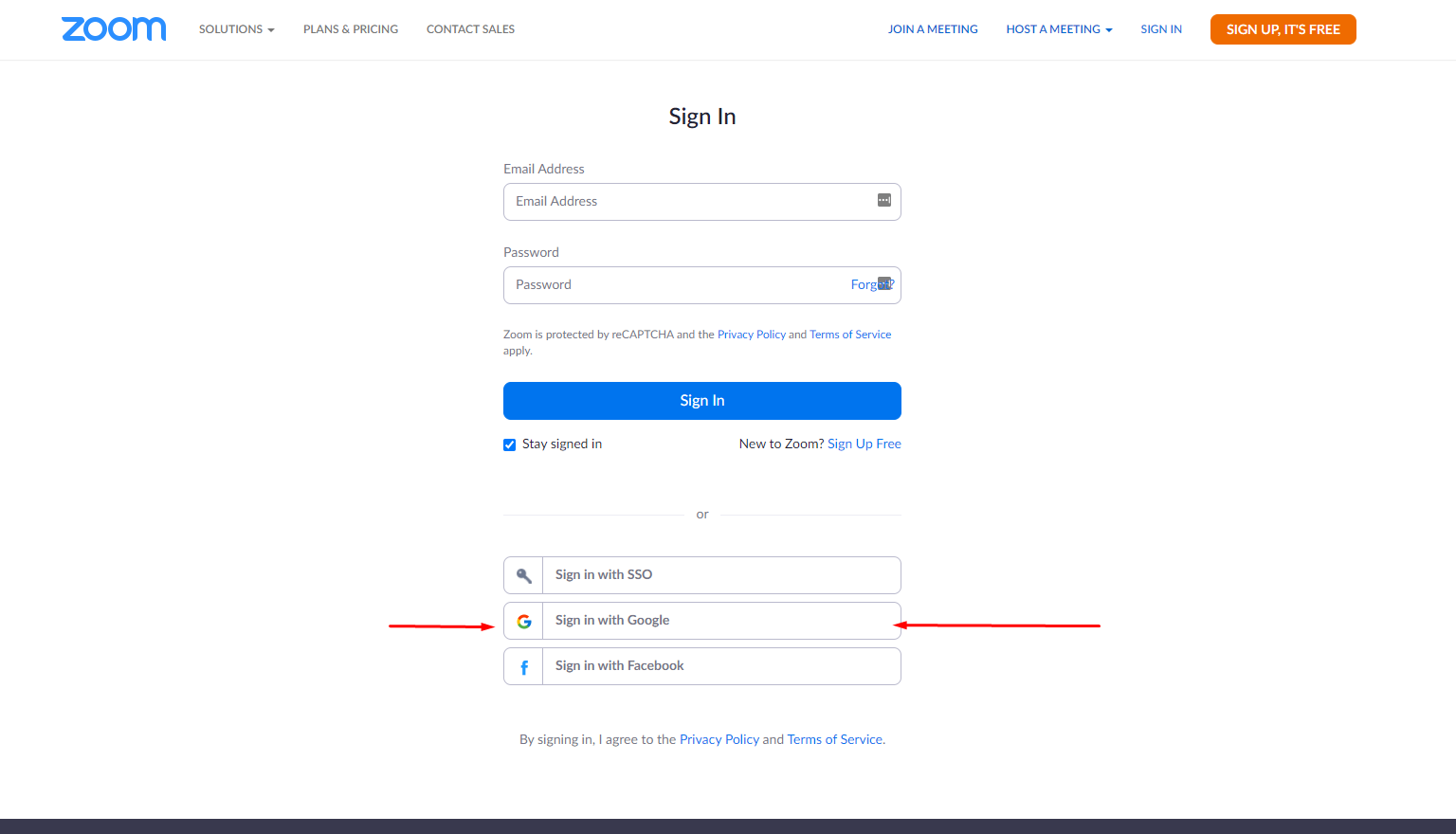Viewport: 1456px width, 834px height.
Task: Go to Join a Meeting
Action: (x=933, y=29)
